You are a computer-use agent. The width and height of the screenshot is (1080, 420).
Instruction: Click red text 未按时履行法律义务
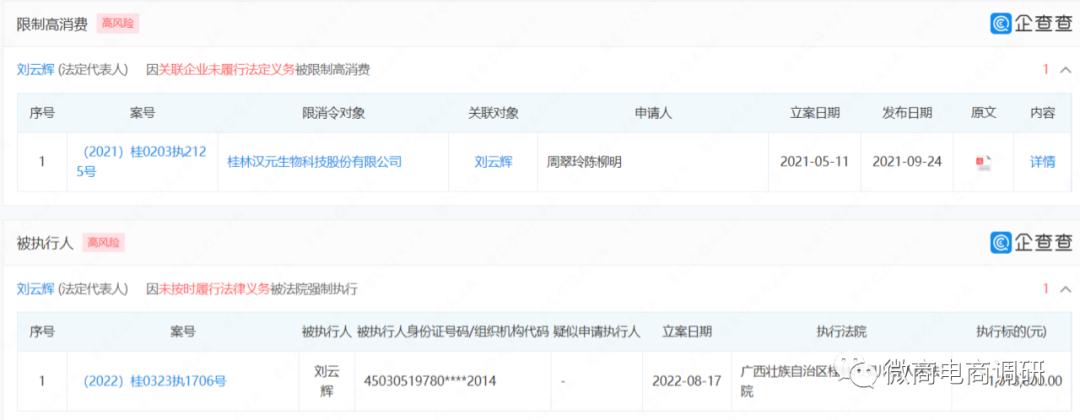click(x=215, y=288)
